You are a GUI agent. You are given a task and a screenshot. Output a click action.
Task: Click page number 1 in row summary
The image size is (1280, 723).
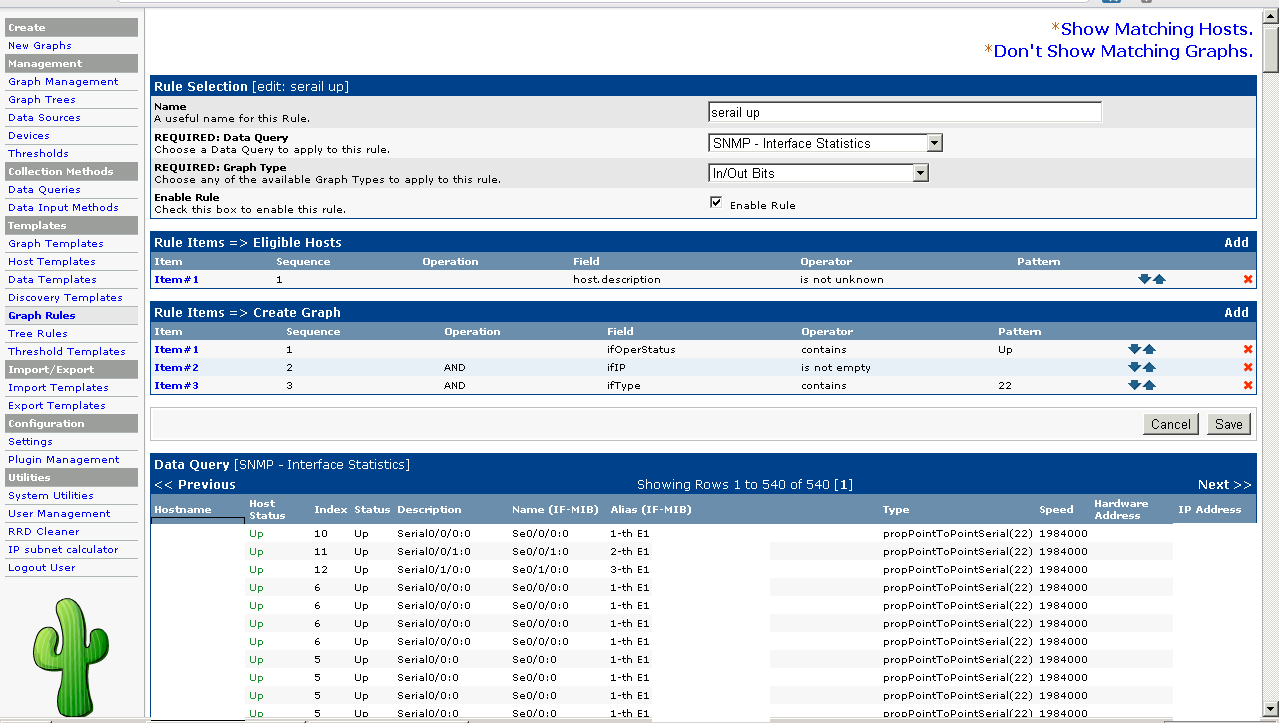(845, 485)
